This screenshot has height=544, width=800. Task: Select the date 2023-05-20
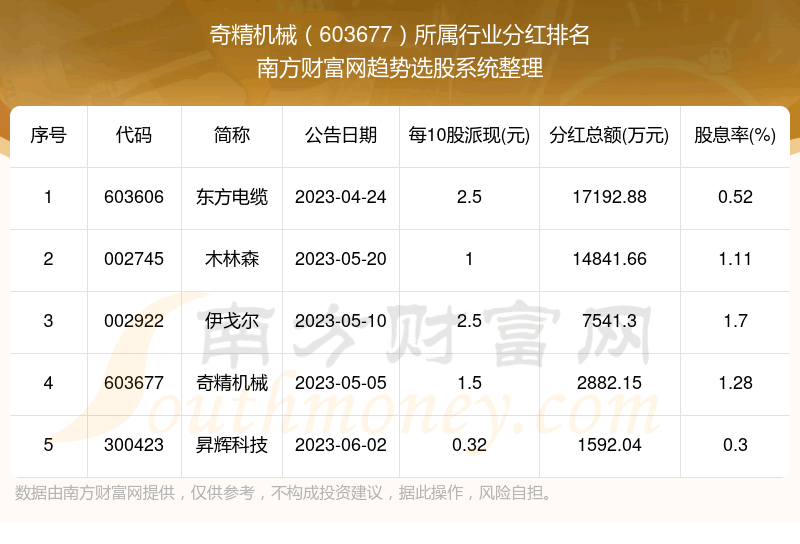341,259
